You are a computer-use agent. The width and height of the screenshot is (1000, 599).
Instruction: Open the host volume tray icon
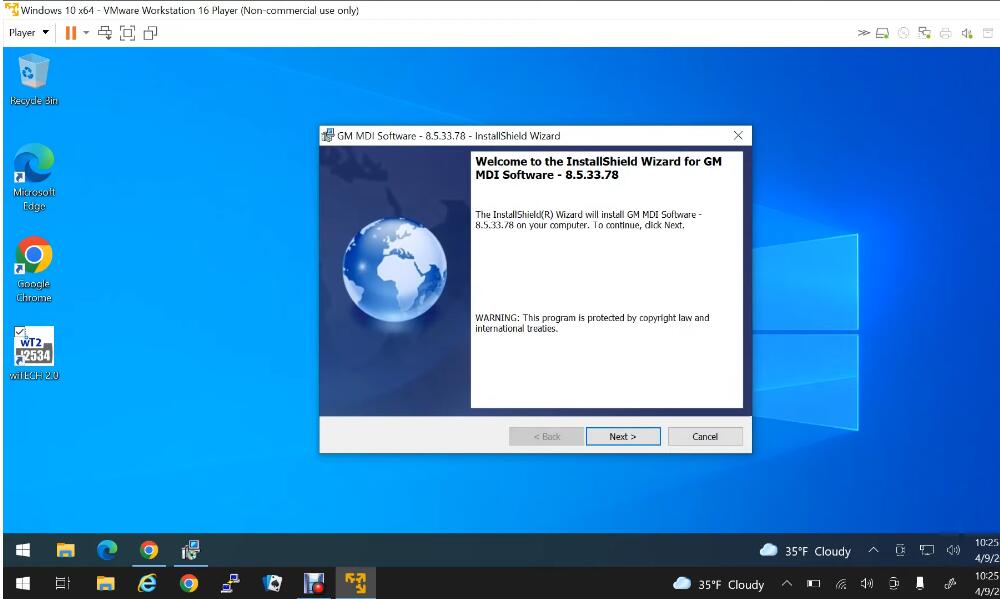(866, 583)
